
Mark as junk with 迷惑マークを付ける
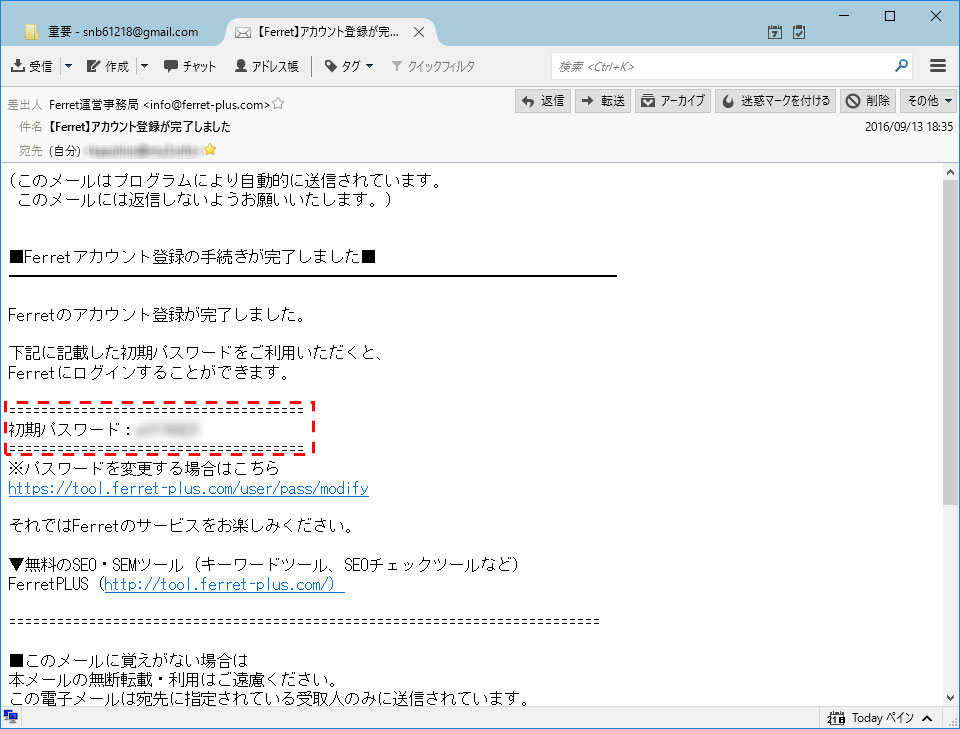tap(776, 101)
